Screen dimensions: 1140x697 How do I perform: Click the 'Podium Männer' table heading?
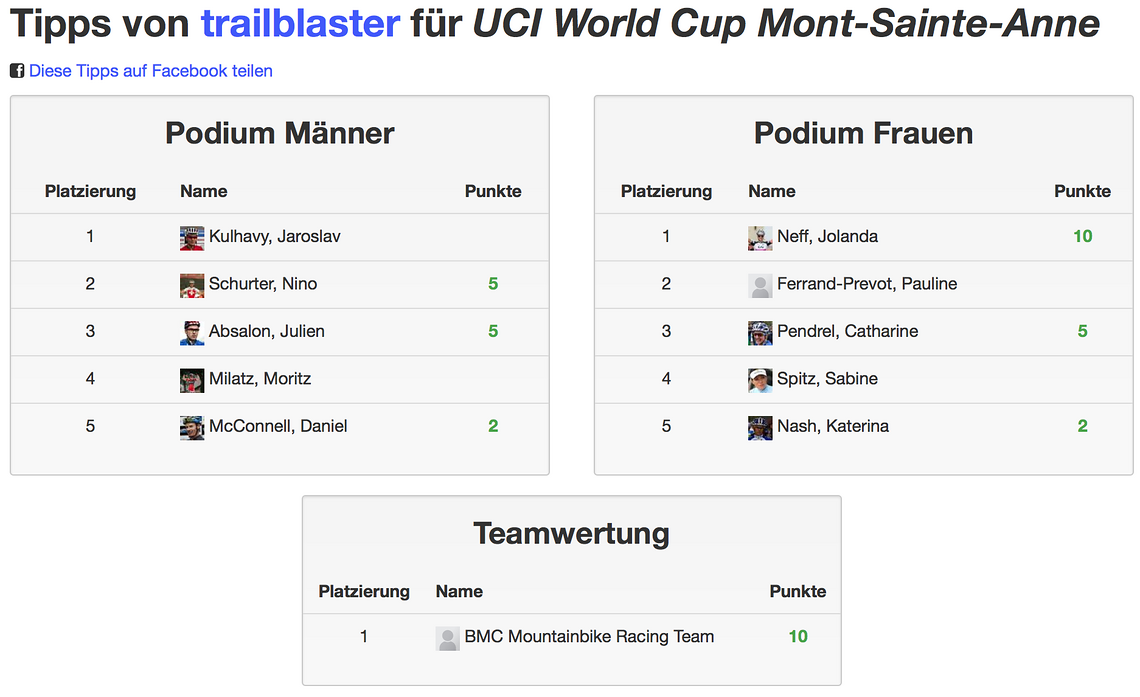point(280,133)
